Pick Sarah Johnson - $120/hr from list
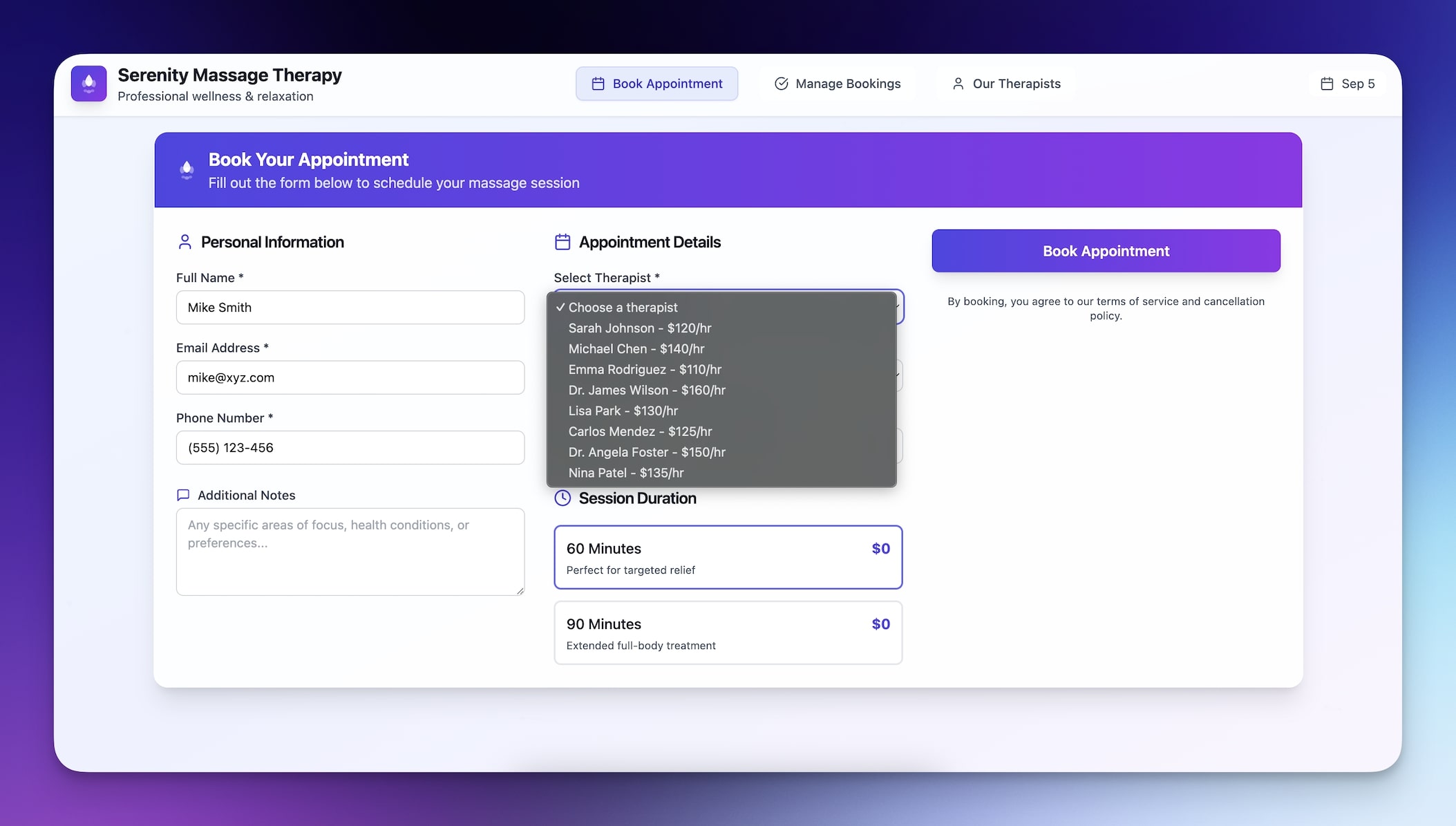Image resolution: width=1456 pixels, height=826 pixels. point(639,328)
